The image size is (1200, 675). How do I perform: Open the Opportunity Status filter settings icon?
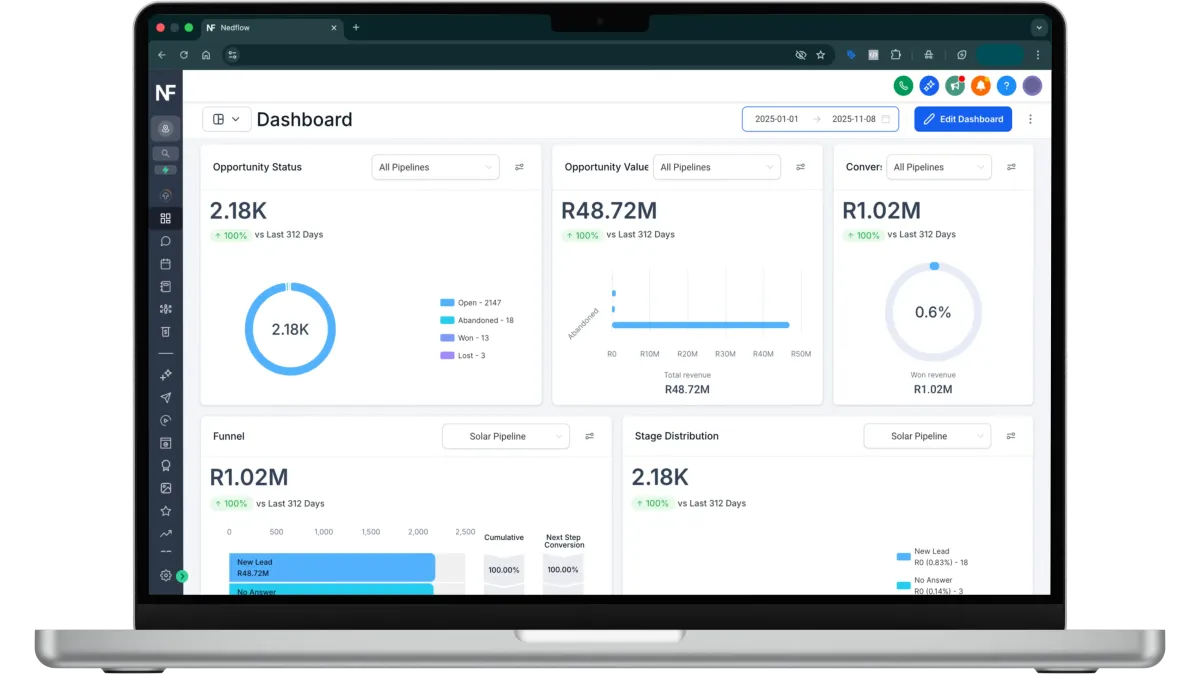tap(519, 167)
